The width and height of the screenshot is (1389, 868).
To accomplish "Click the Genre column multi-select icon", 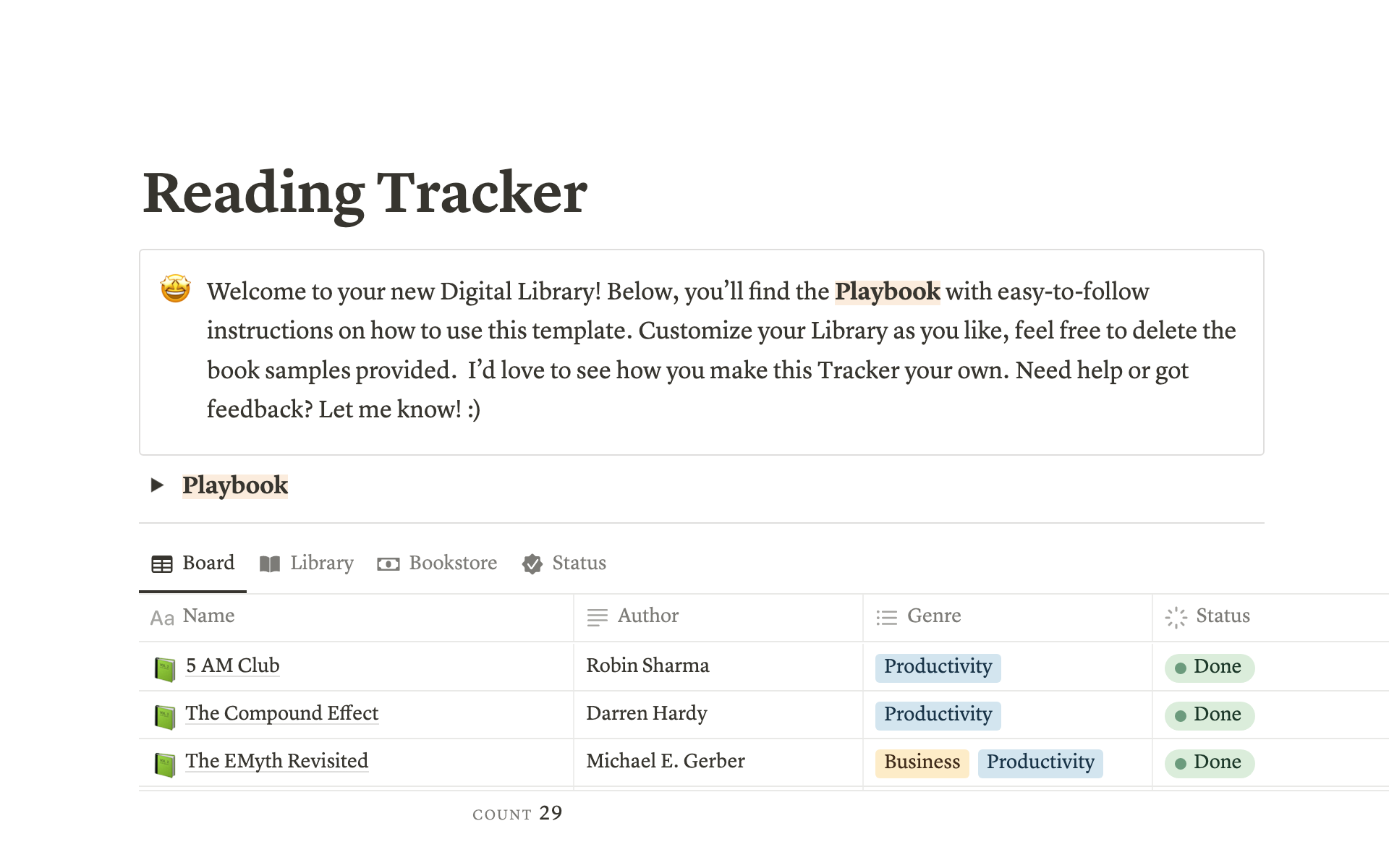I will click(x=886, y=617).
